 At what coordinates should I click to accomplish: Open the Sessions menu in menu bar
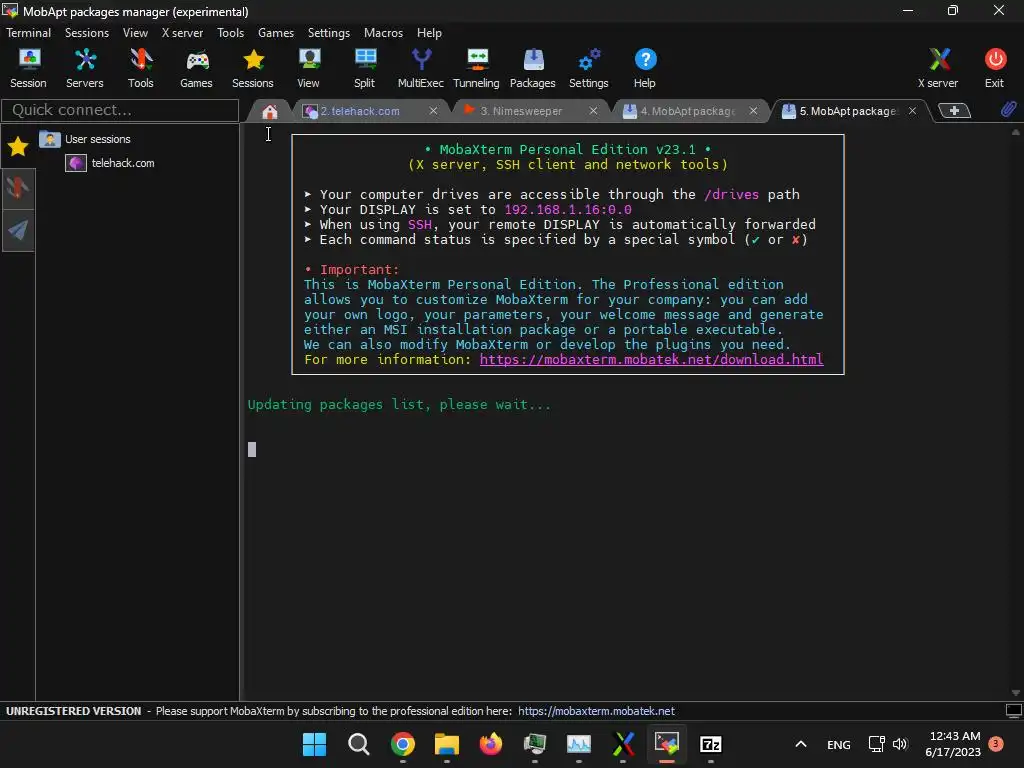coord(87,33)
